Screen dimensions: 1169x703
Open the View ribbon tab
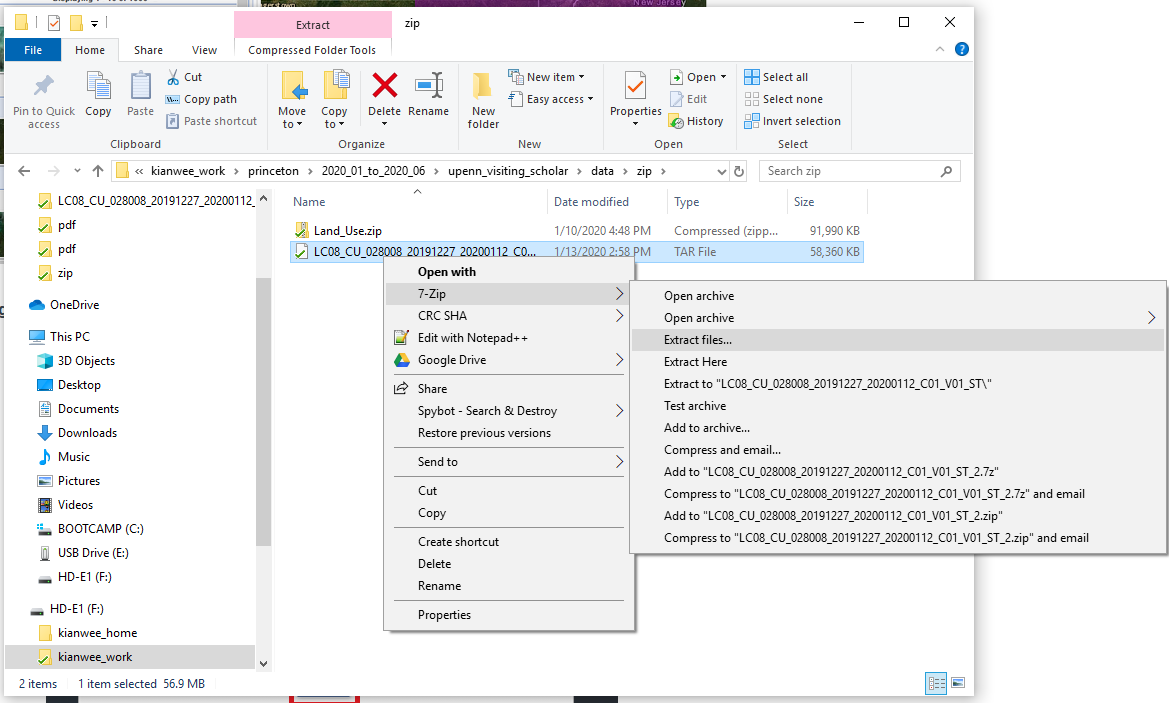coord(204,50)
